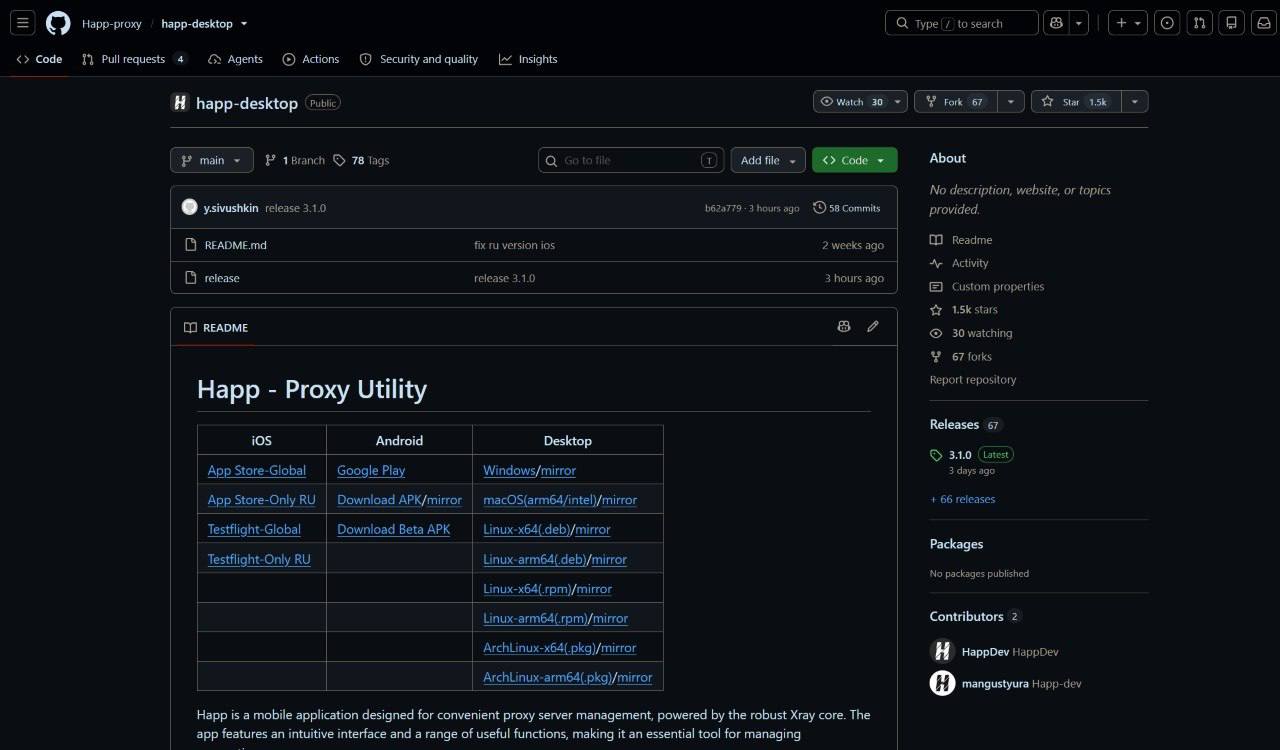1280x750 pixels.
Task: Switch to the Pull requests tab
Action: pos(134,59)
